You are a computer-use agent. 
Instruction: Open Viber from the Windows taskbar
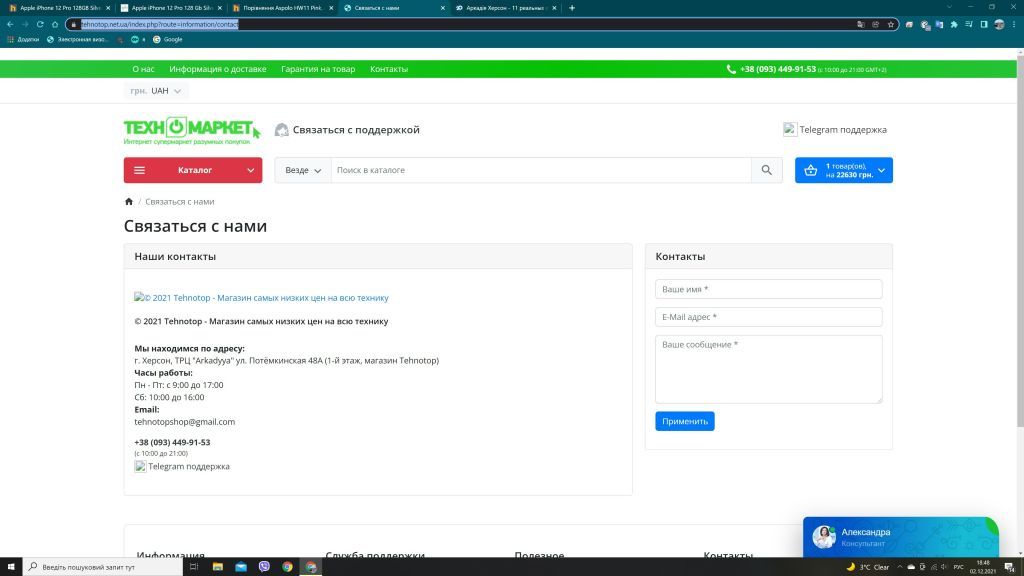tap(264, 567)
